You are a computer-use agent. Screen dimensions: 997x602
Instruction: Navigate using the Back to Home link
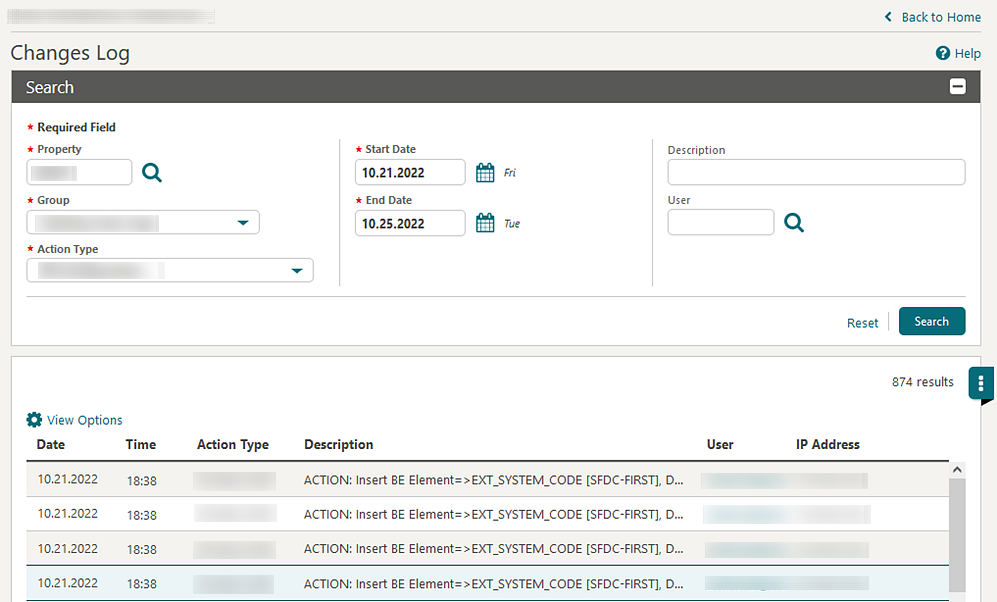click(x=940, y=16)
